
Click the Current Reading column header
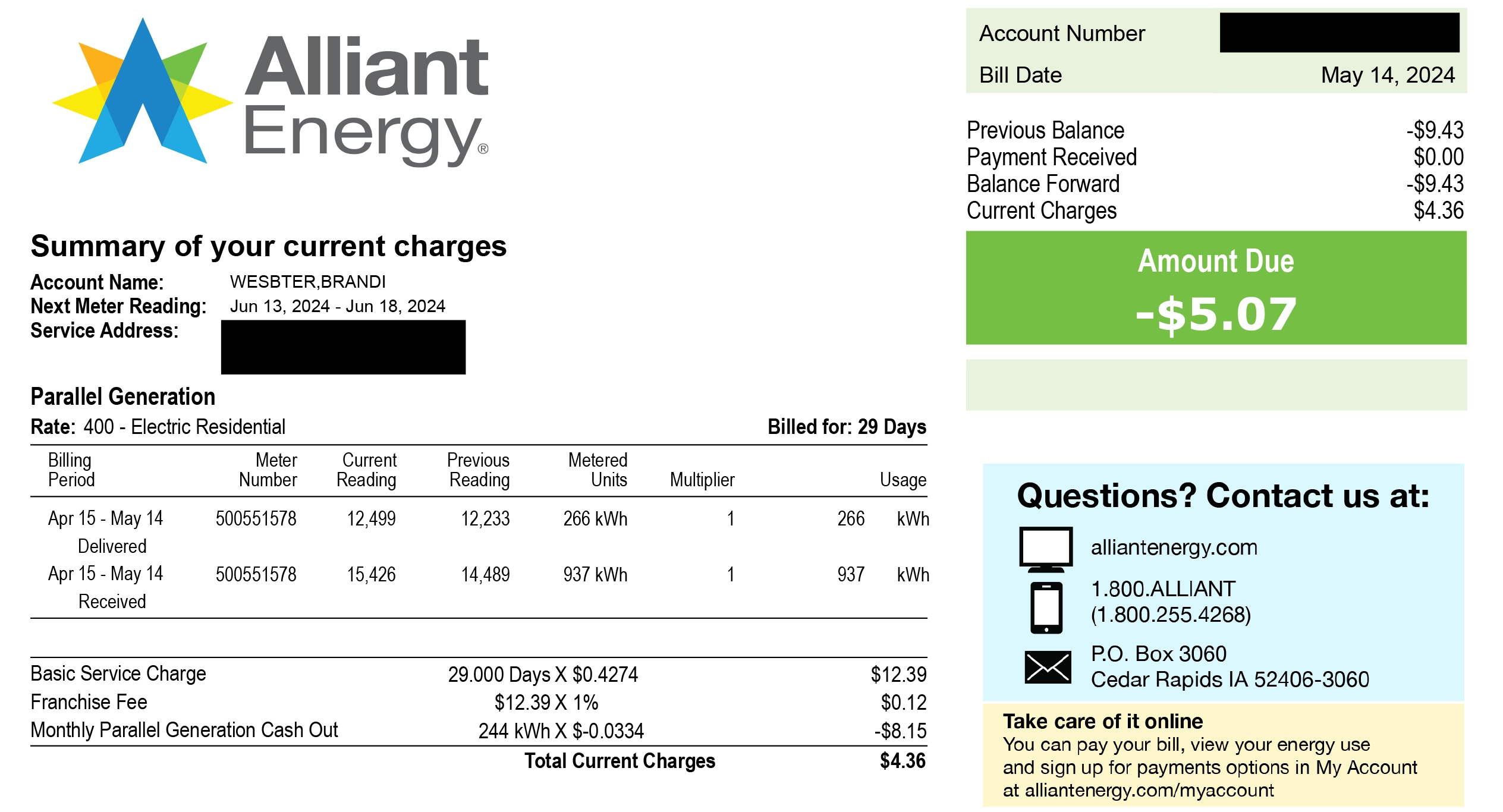tap(367, 470)
